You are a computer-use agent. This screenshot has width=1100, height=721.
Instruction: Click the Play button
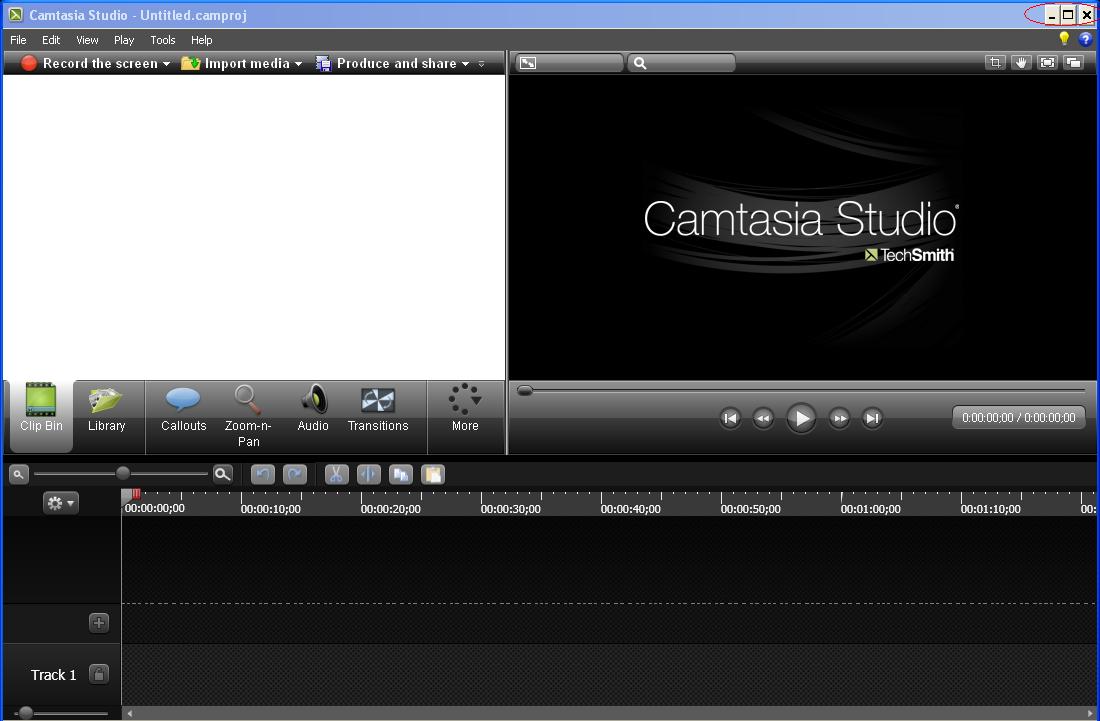[x=800, y=419]
